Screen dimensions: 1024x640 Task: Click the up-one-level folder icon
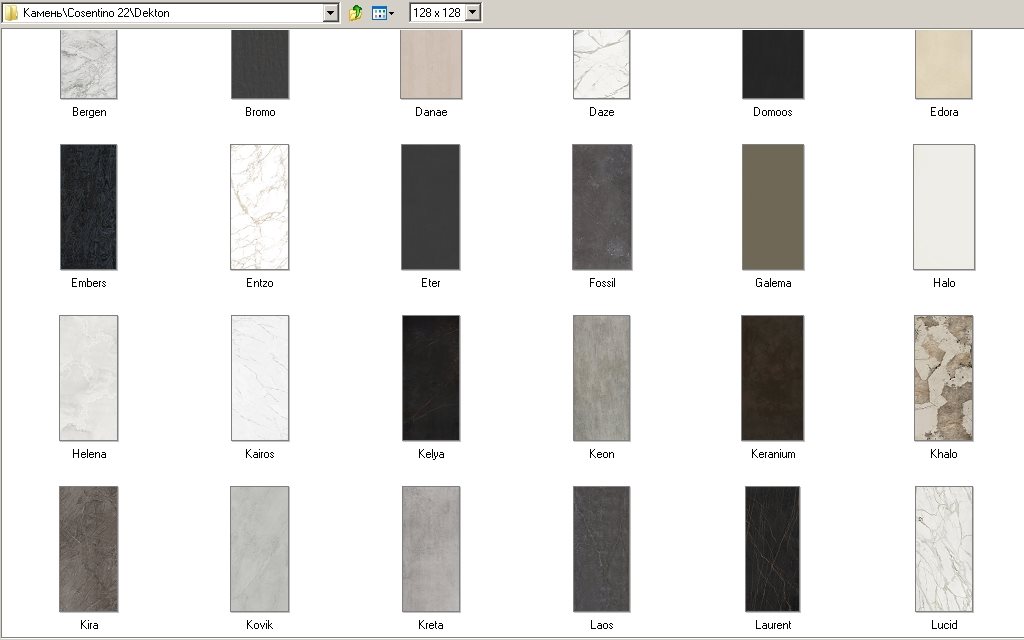click(355, 12)
